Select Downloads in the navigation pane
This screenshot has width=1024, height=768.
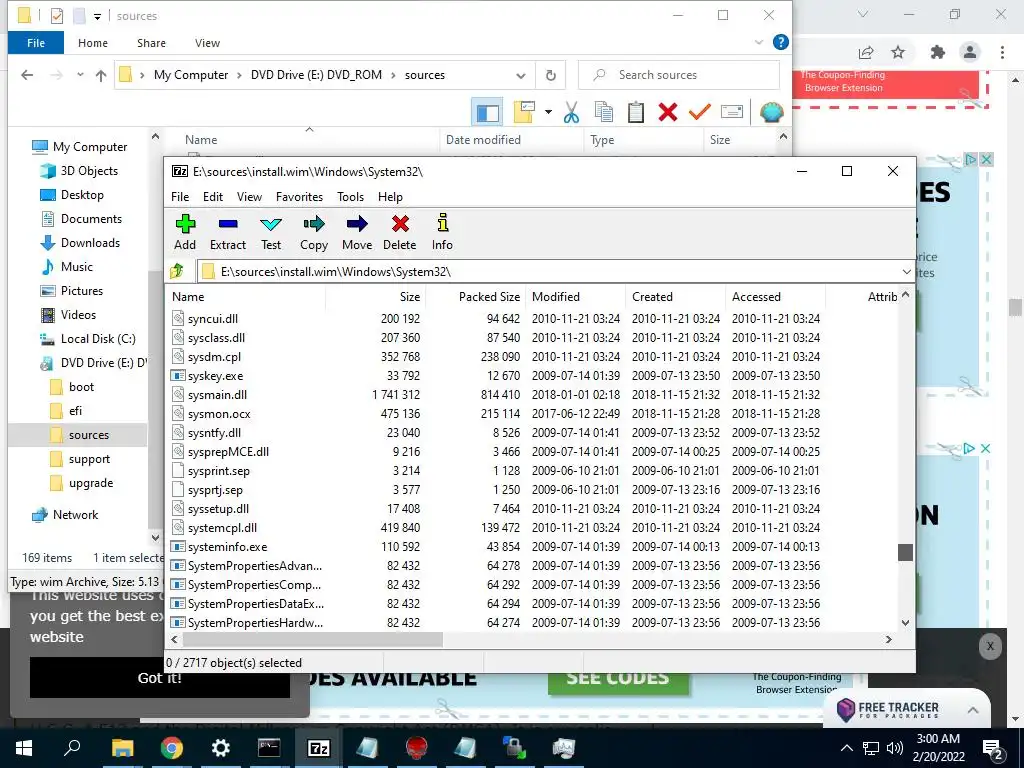click(x=90, y=243)
